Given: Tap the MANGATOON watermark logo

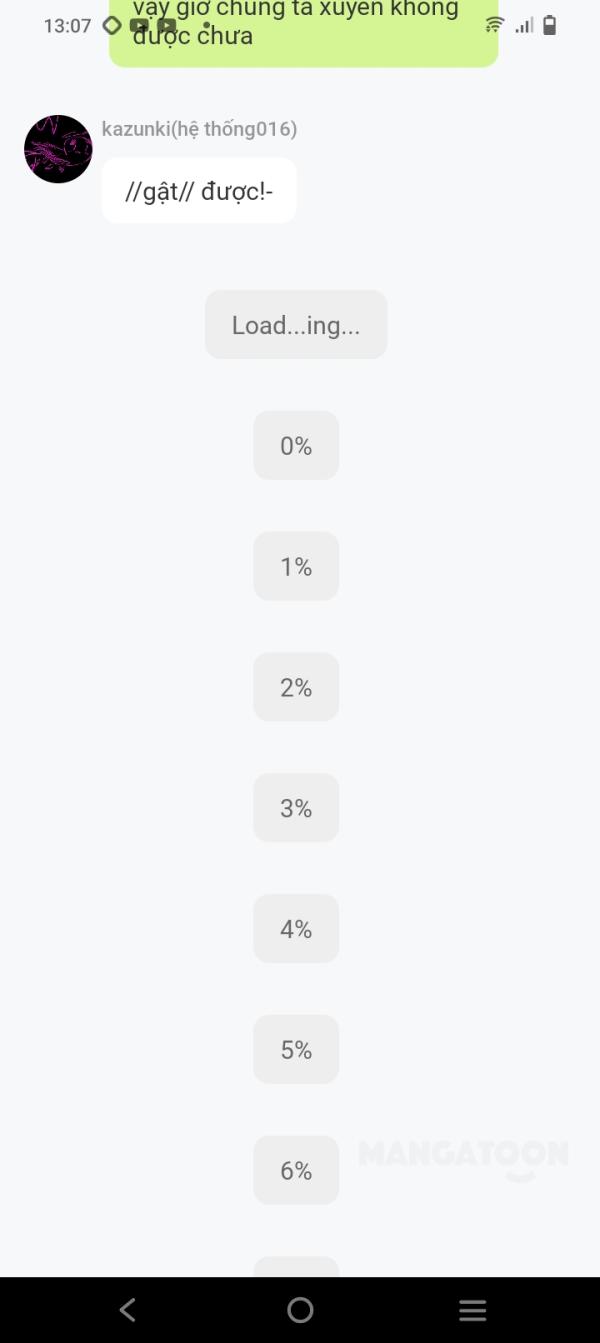Looking at the screenshot, I should 463,1156.
